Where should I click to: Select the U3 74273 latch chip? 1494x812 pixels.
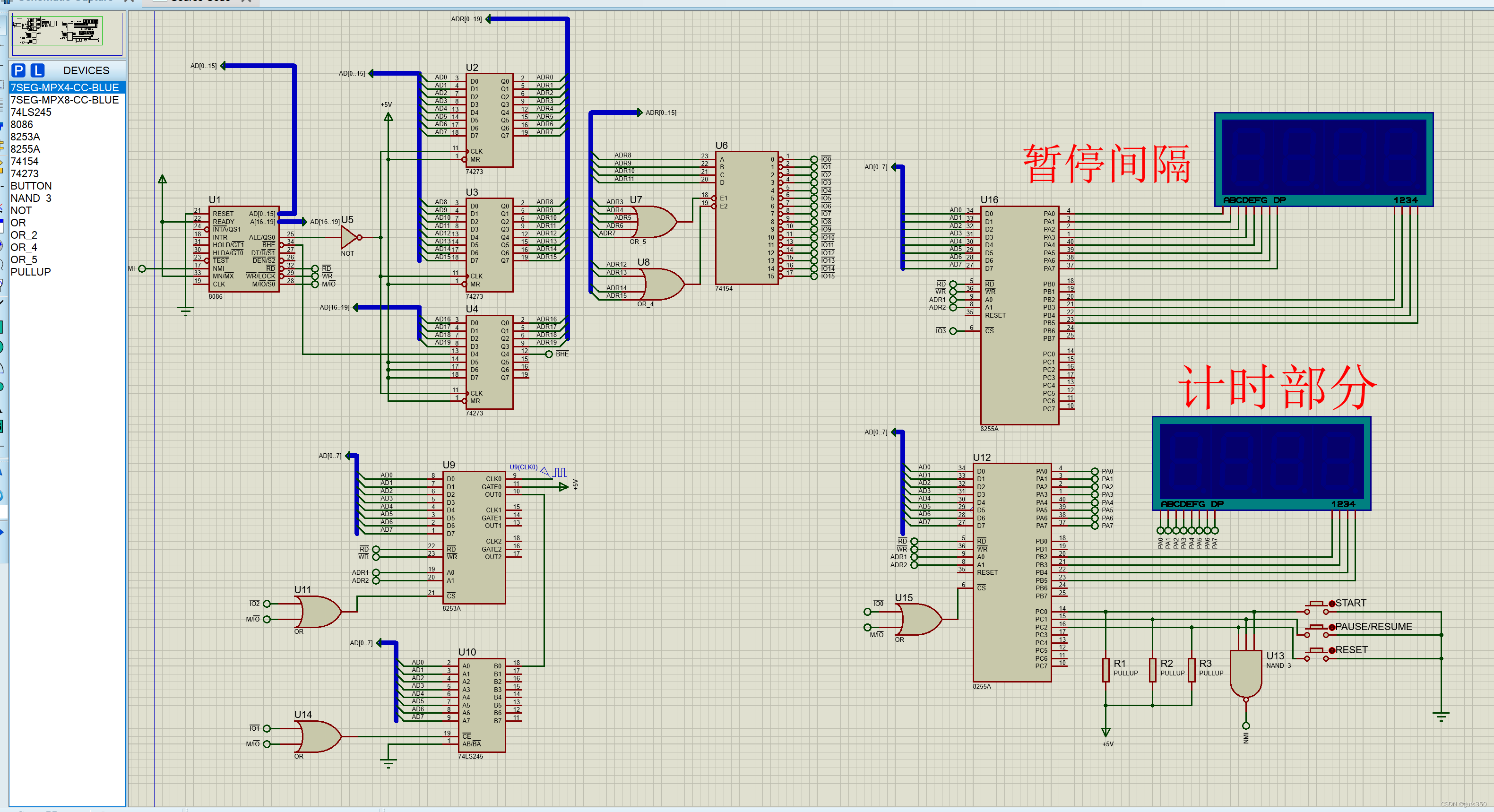click(490, 245)
